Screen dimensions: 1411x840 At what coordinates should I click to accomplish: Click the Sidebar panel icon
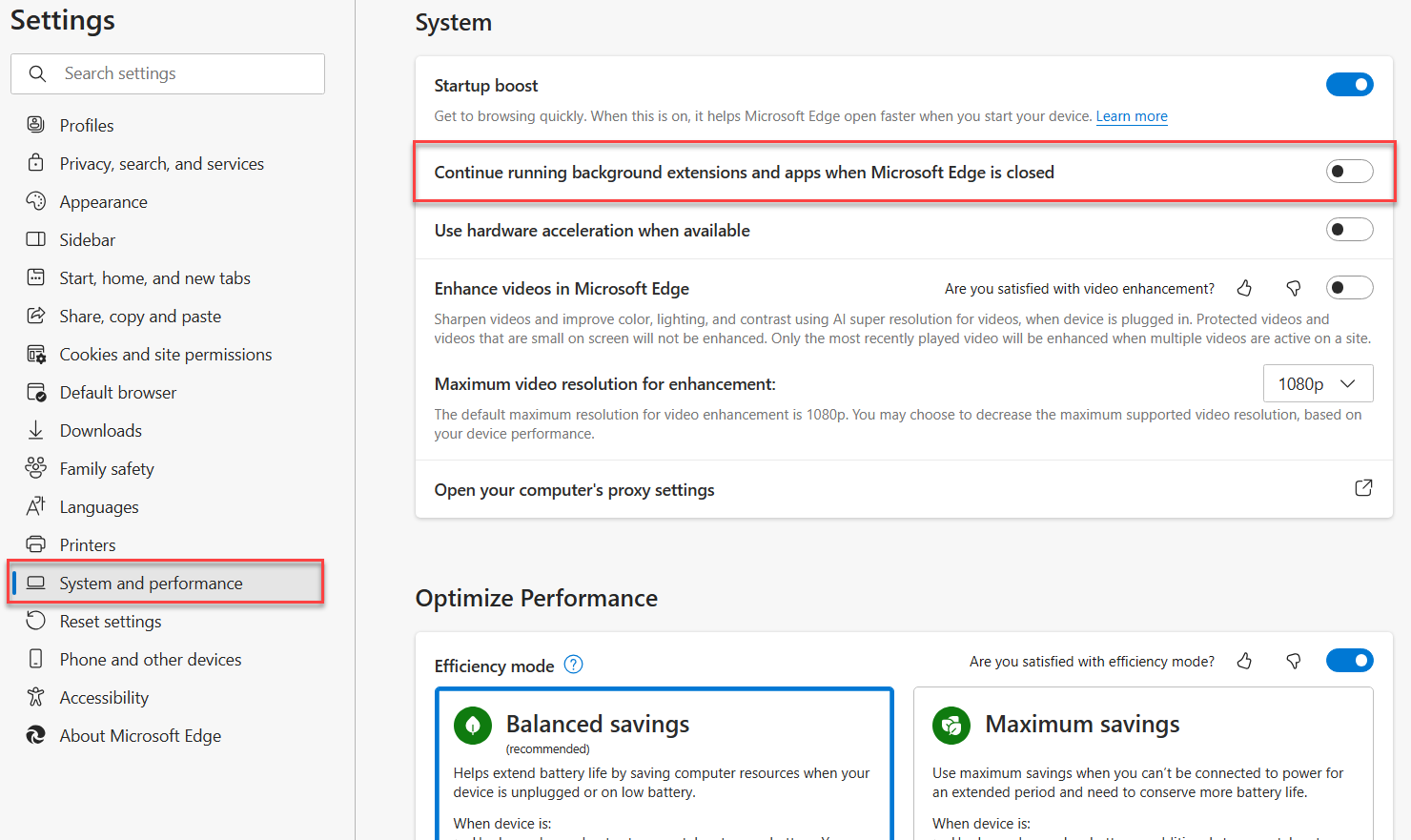click(x=35, y=239)
